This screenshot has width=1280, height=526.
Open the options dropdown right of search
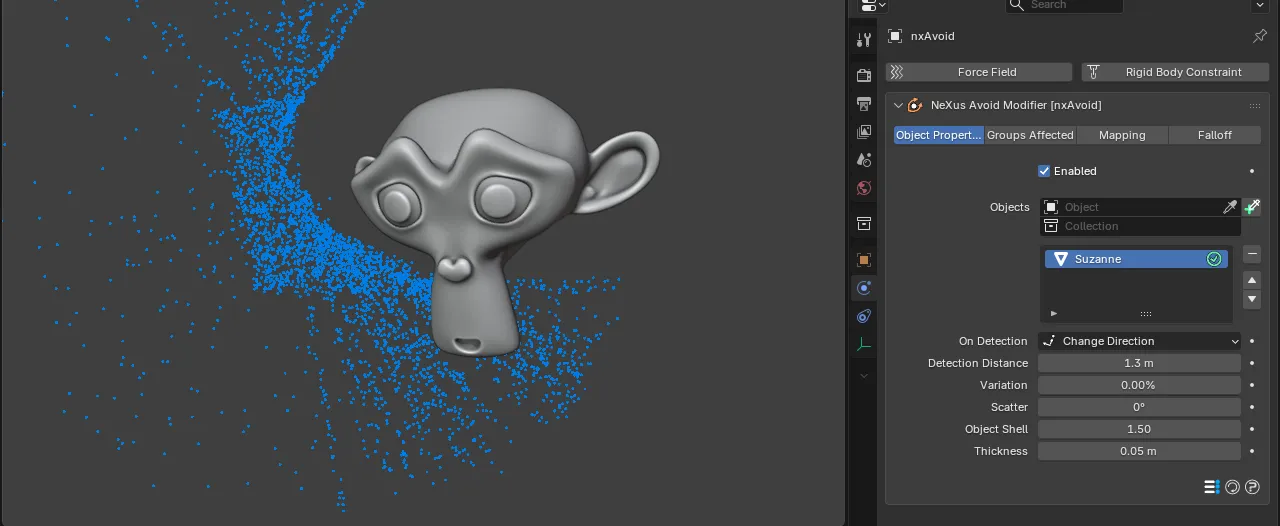(x=1260, y=5)
